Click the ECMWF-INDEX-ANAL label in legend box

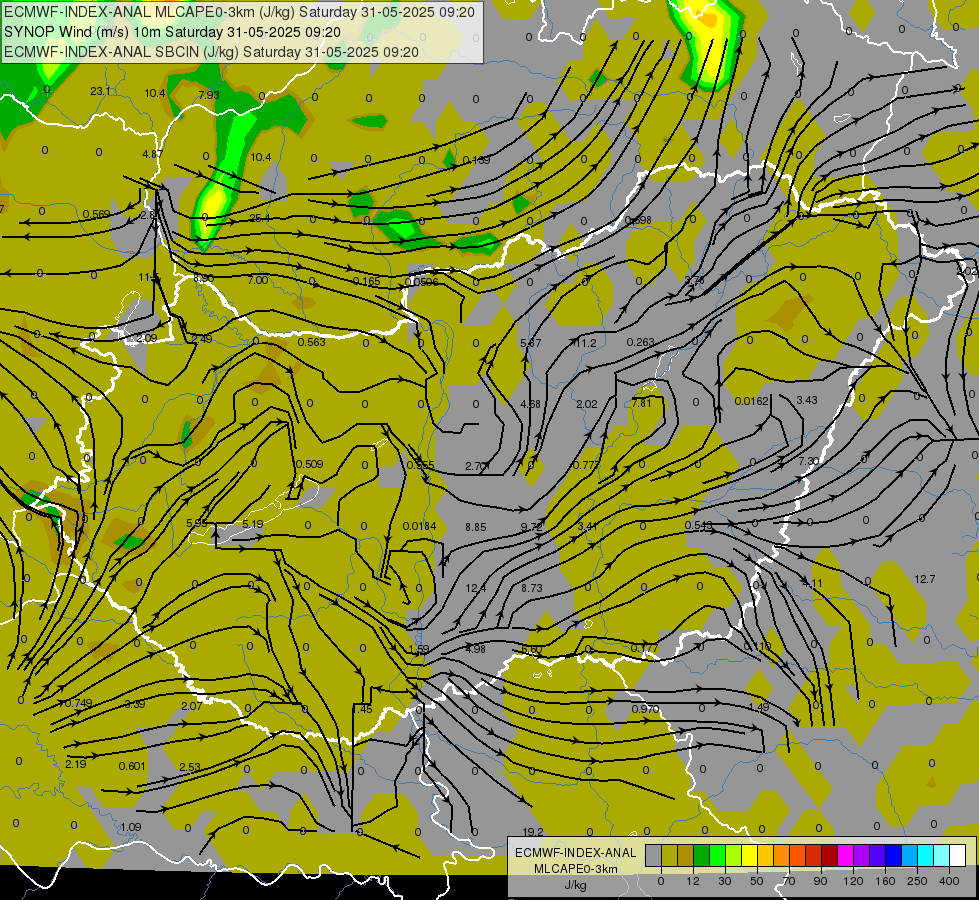tap(575, 853)
